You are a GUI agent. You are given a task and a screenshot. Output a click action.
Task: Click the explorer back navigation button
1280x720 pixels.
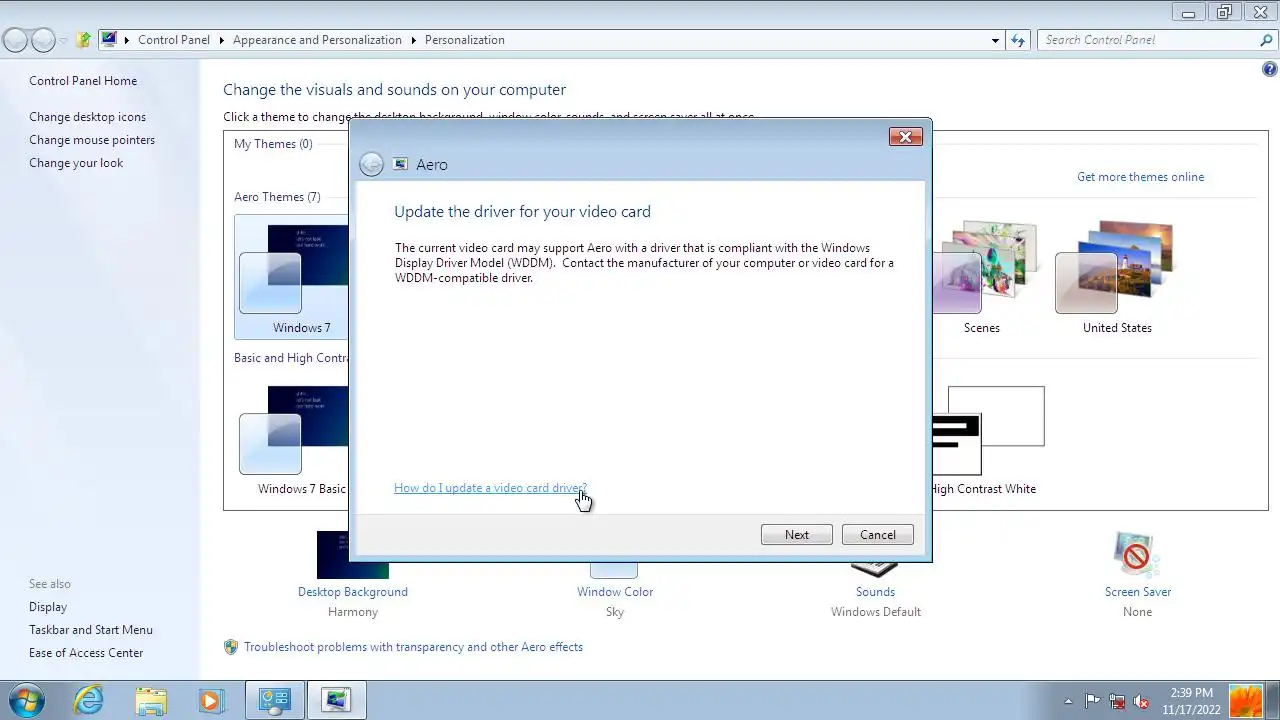point(15,40)
